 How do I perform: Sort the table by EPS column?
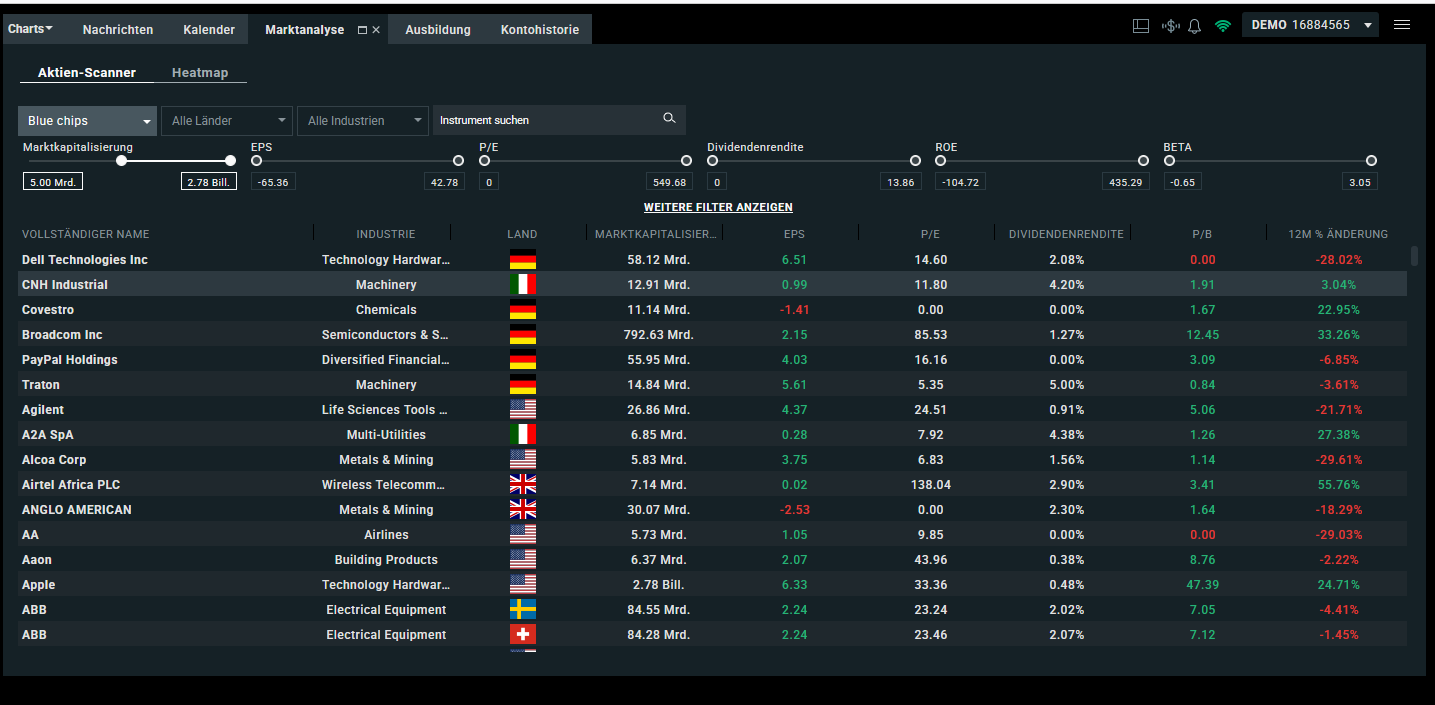tap(794, 233)
